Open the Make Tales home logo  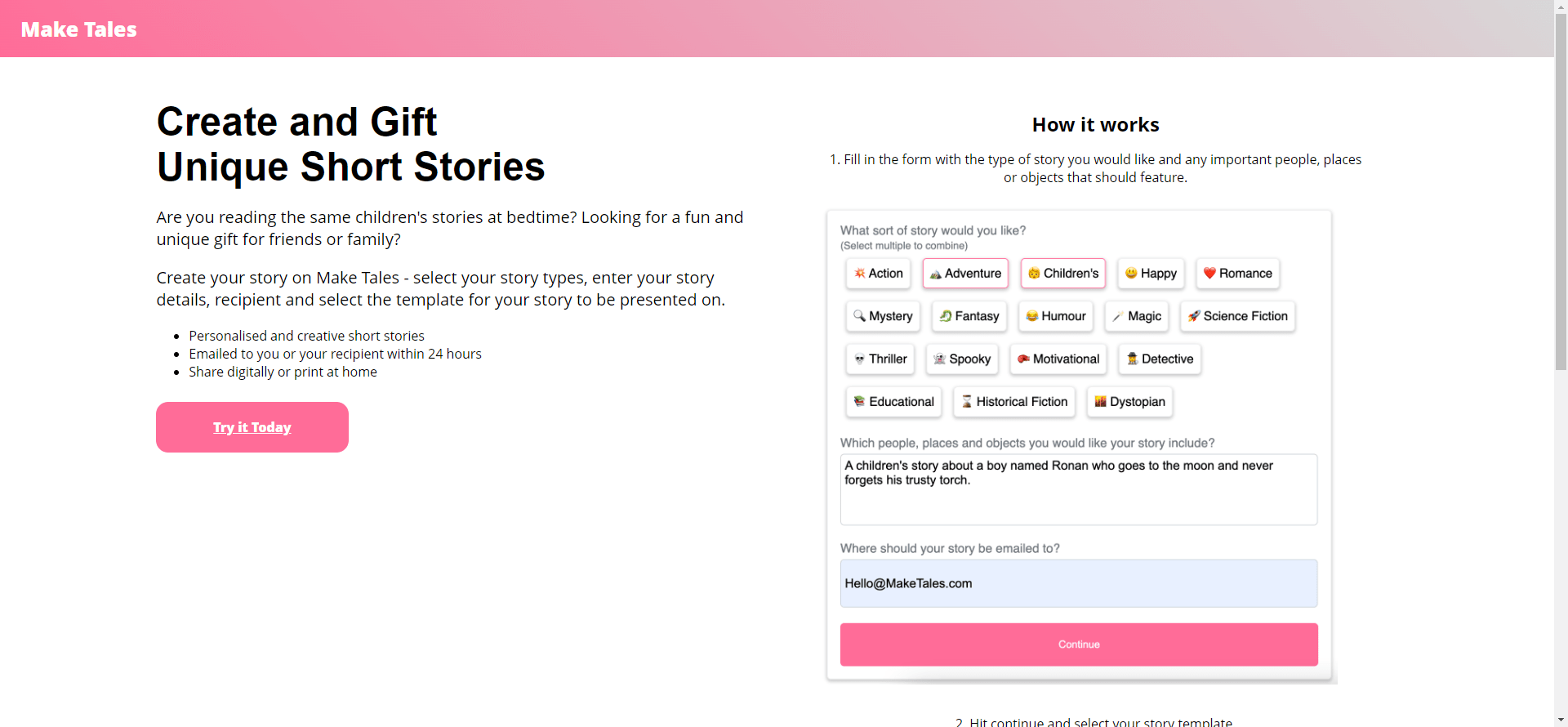[79, 29]
